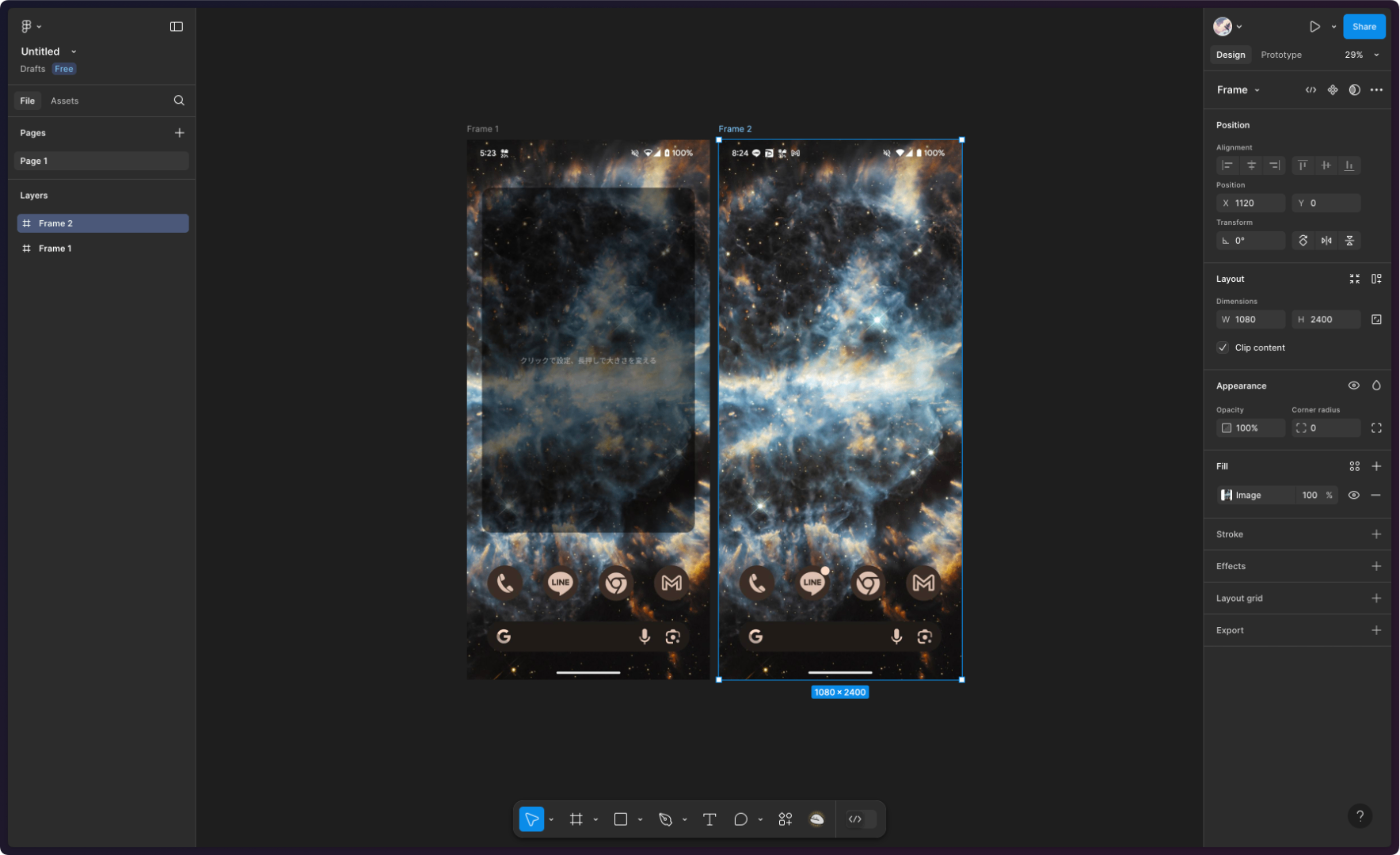Viewport: 1400px width, 855px height.
Task: Select the Text tool
Action: click(x=710, y=819)
